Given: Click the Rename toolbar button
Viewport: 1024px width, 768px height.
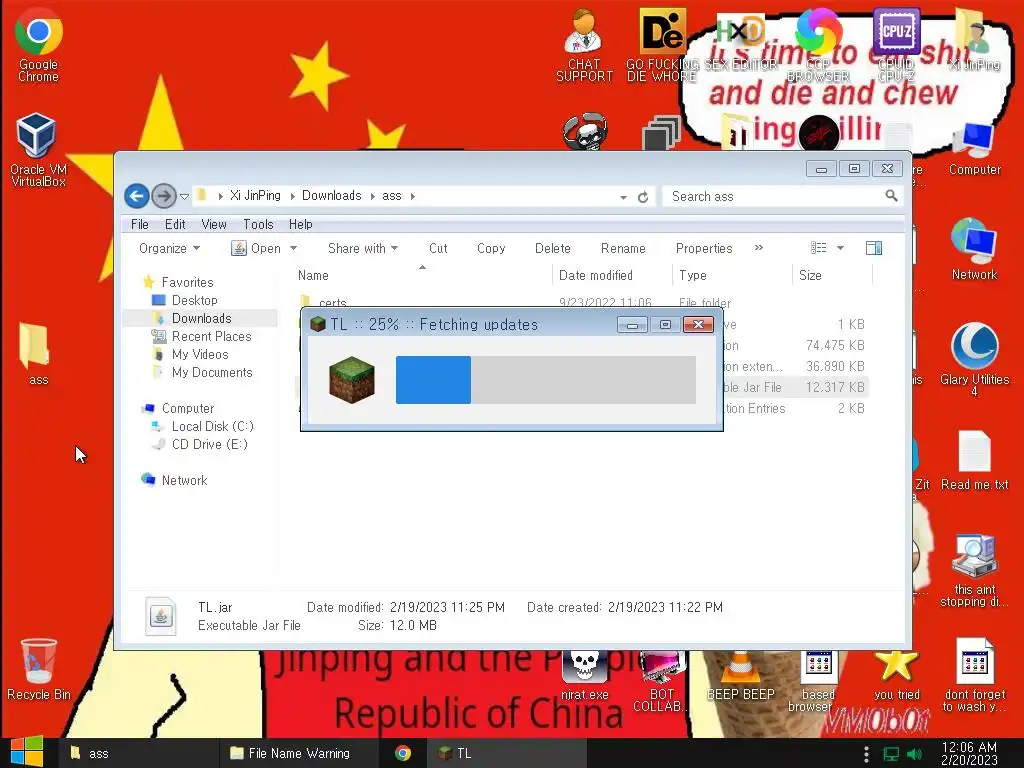Looking at the screenshot, I should coord(623,248).
